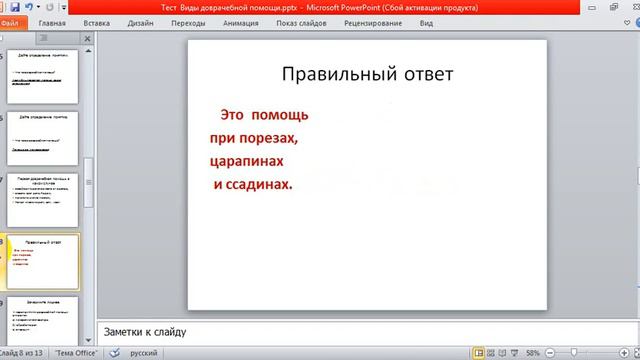The width and height of the screenshot is (640, 360).
Task: Switch to Normal view icon
Action: pos(478,353)
